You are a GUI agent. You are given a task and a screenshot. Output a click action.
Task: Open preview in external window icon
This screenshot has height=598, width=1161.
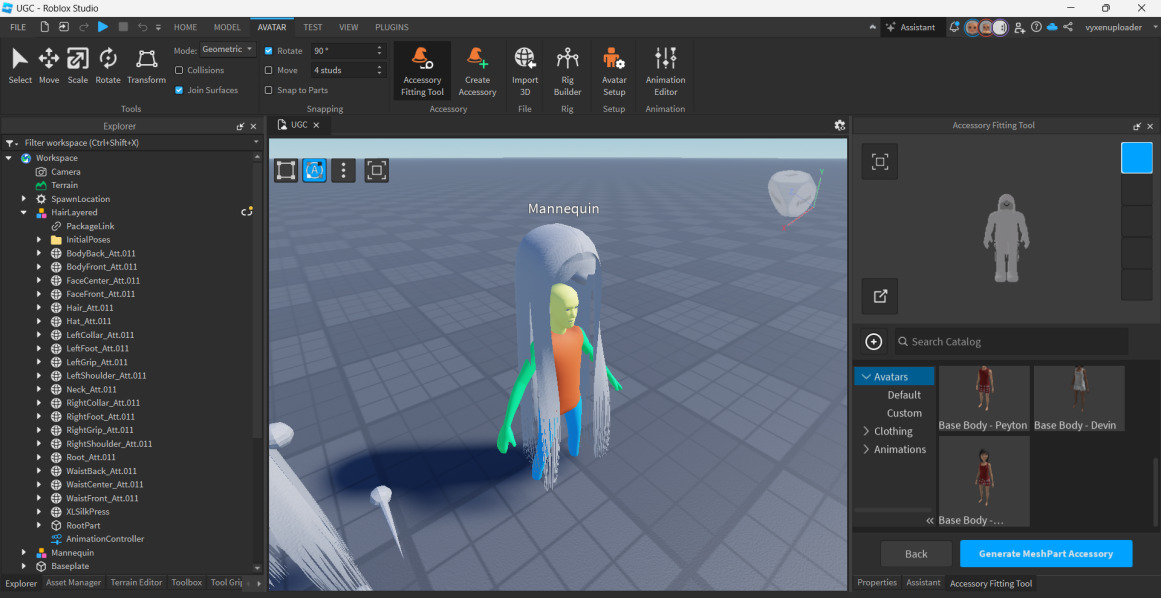880,296
